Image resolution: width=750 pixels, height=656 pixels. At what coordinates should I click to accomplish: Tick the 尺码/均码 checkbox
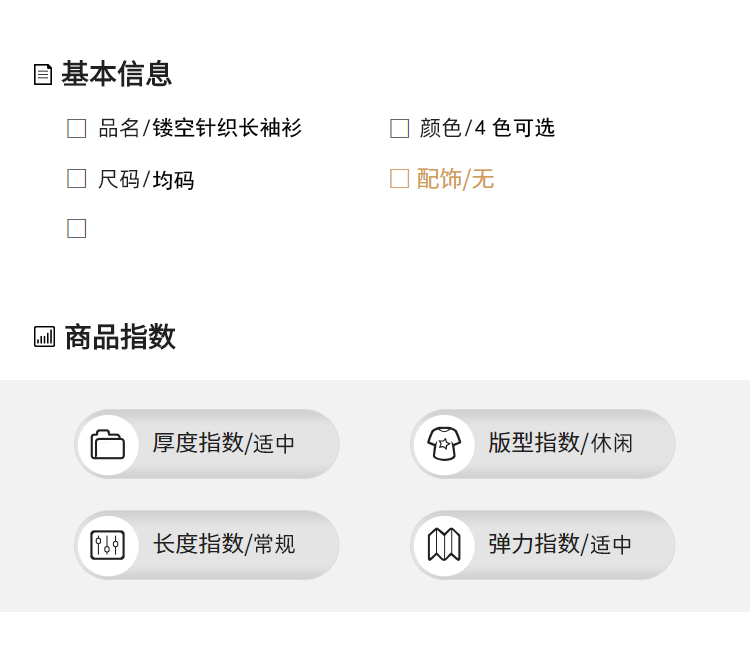[77, 178]
